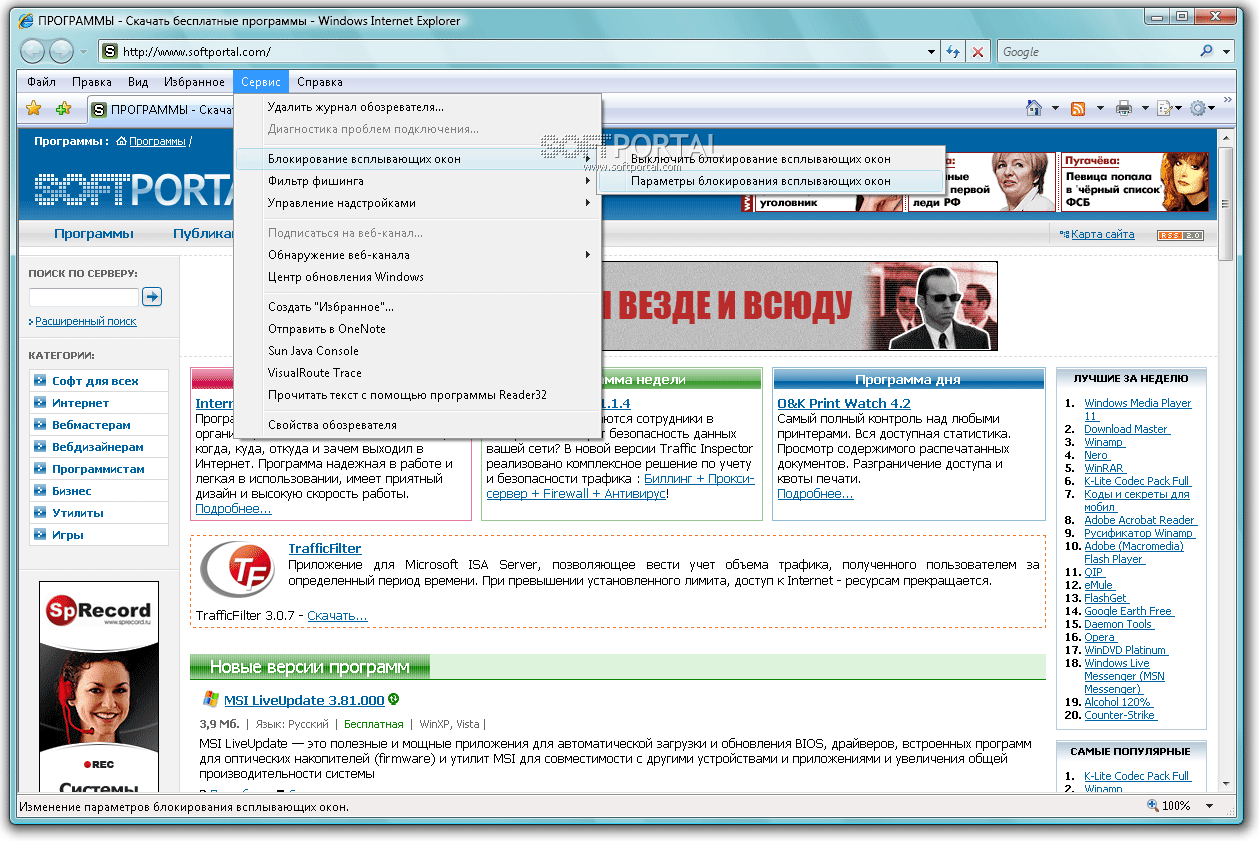Screen dimensions: 1259x841
Task: Select Удалить журнал обозревателя menu item
Action: tap(418, 107)
